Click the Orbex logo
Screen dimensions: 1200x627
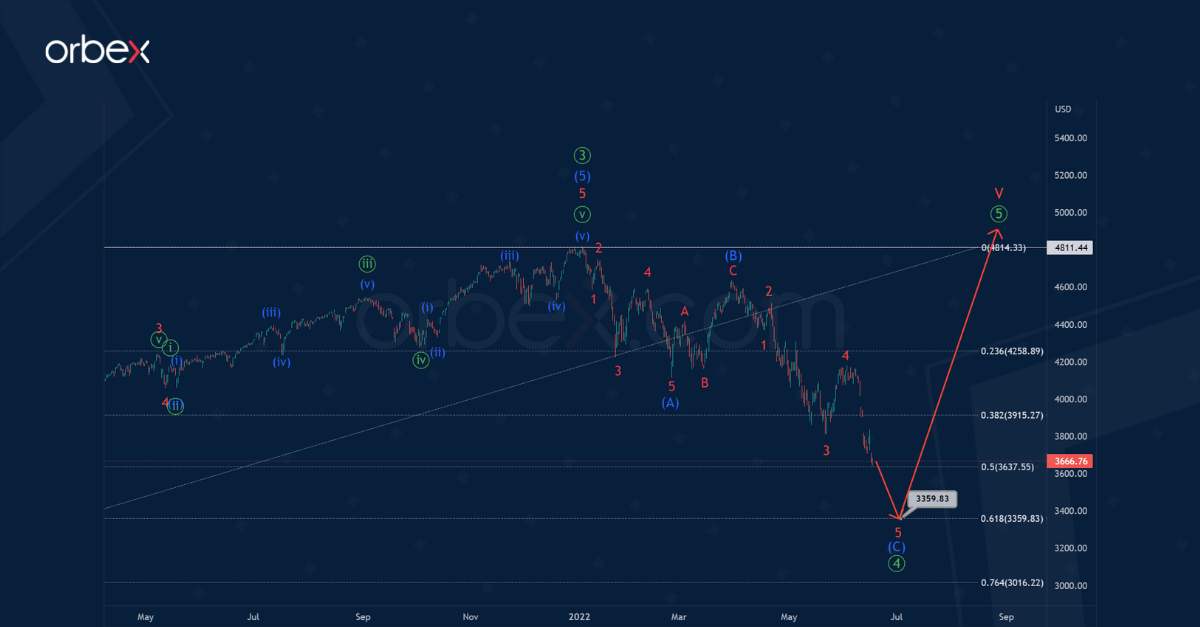[97, 51]
